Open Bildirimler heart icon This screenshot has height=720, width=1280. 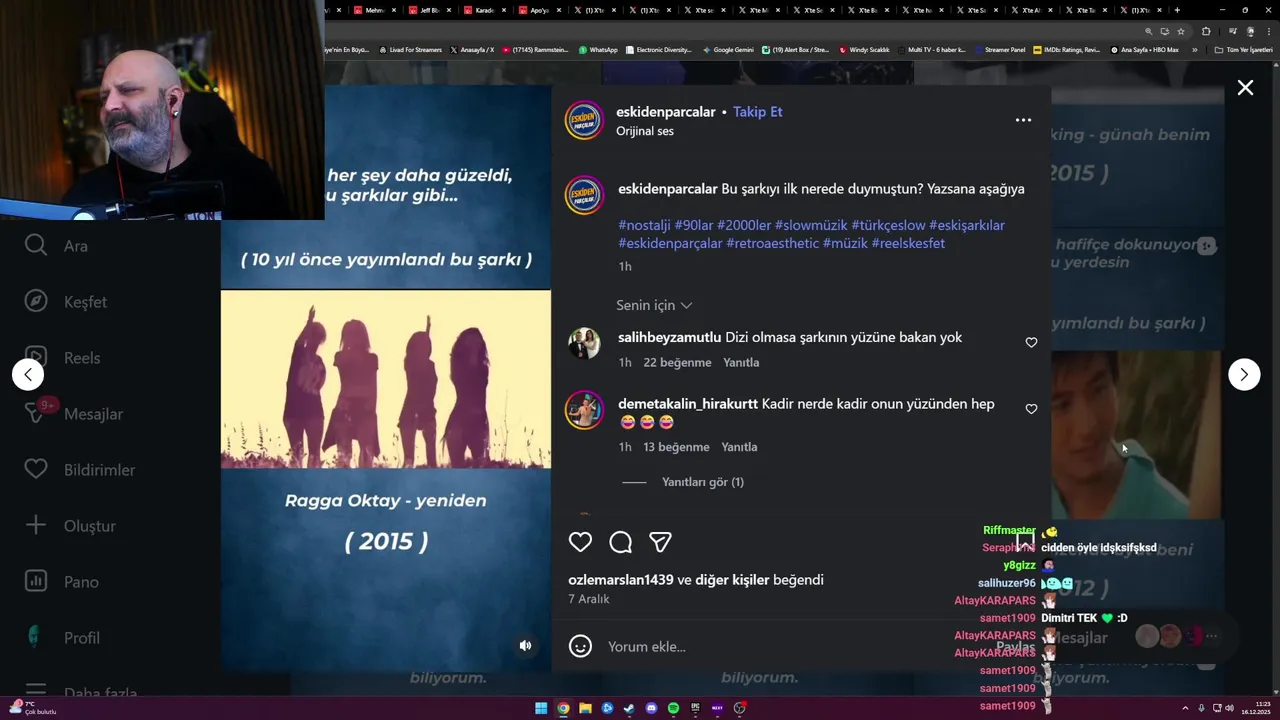click(x=36, y=469)
